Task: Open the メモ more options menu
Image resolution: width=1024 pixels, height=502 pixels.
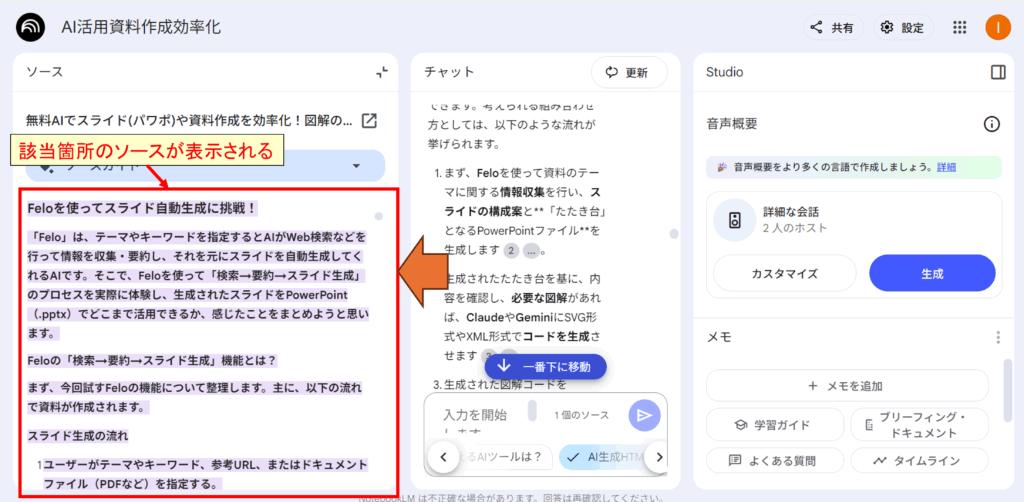Action: 998,337
